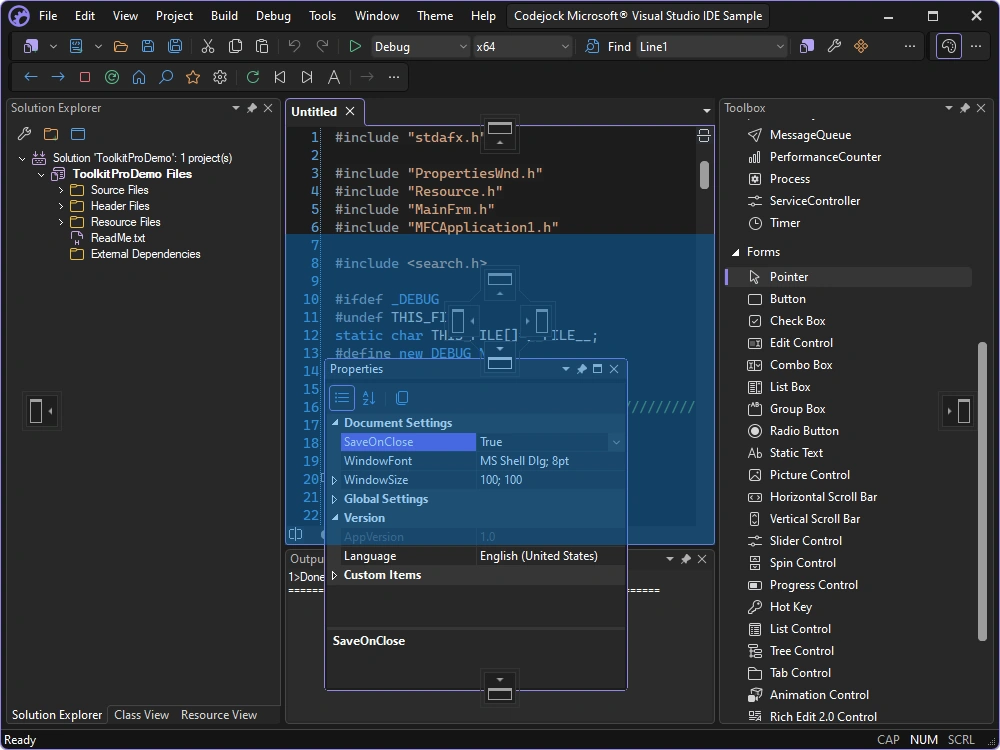1000x750 pixels.
Task: Select the Combo Box item in the Toolbox
Action: point(848,365)
